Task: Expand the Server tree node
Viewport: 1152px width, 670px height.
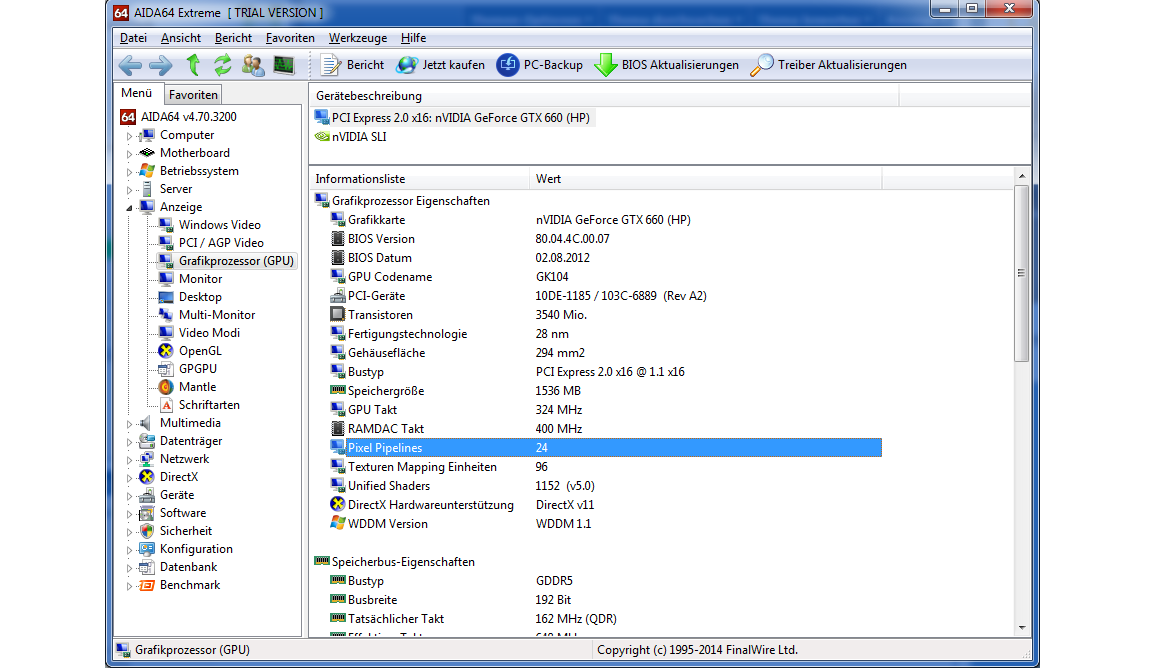Action: click(x=129, y=190)
